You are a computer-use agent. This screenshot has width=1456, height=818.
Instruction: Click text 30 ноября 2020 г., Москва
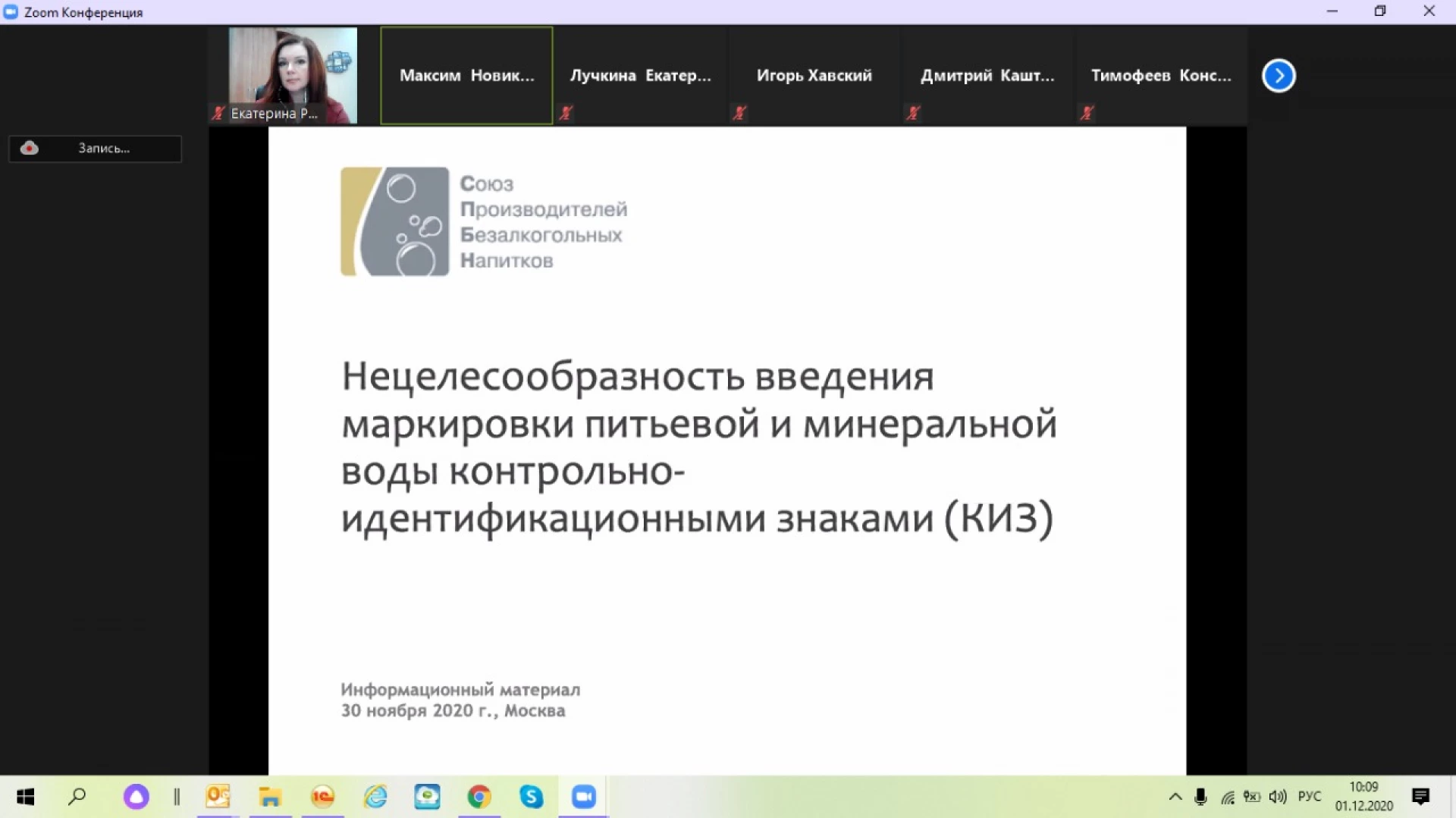coord(453,711)
